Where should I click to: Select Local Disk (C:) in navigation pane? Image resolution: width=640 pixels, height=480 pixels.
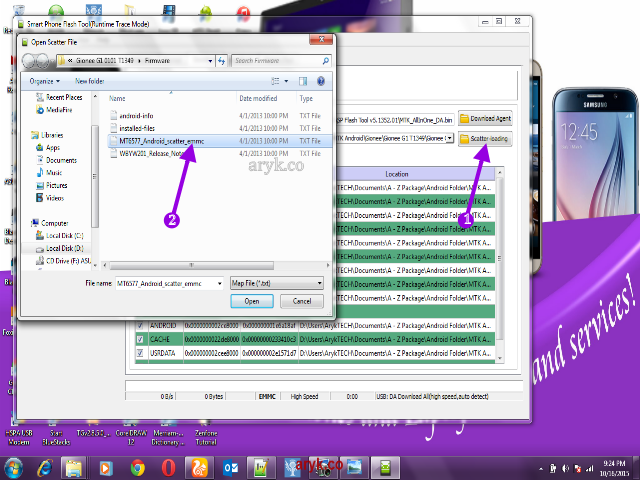pyautogui.click(x=60, y=236)
